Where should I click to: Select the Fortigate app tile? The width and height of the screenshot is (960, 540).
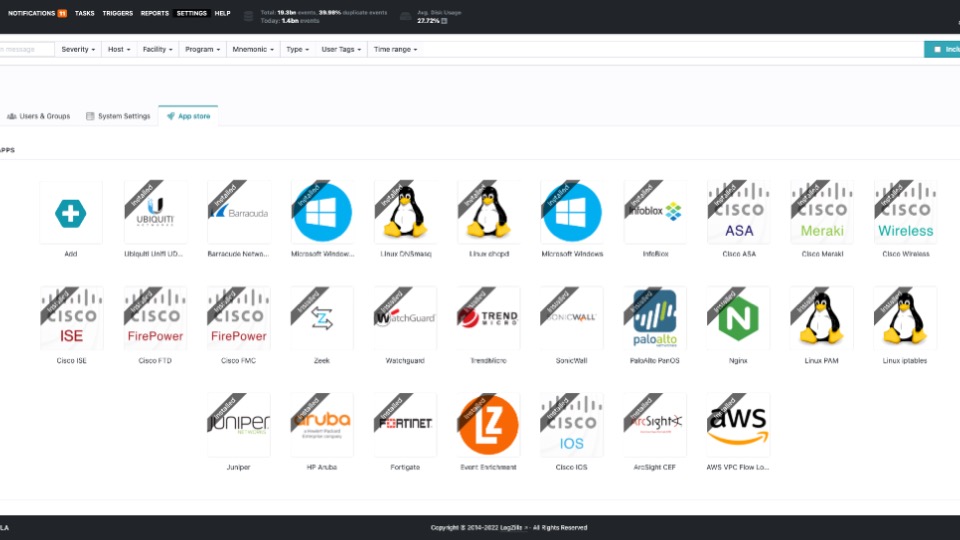tap(405, 424)
